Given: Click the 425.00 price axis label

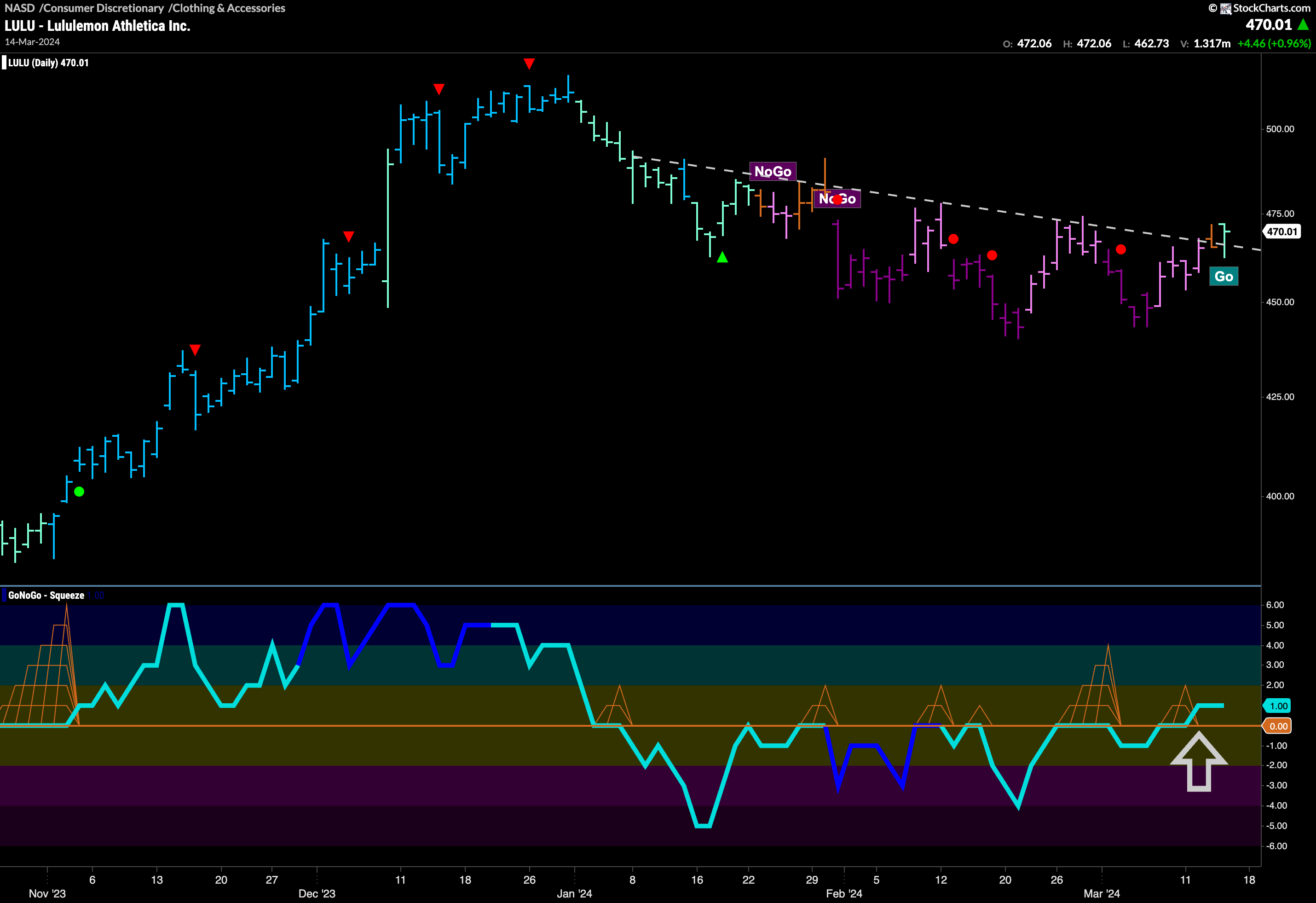Looking at the screenshot, I should pyautogui.click(x=1280, y=397).
